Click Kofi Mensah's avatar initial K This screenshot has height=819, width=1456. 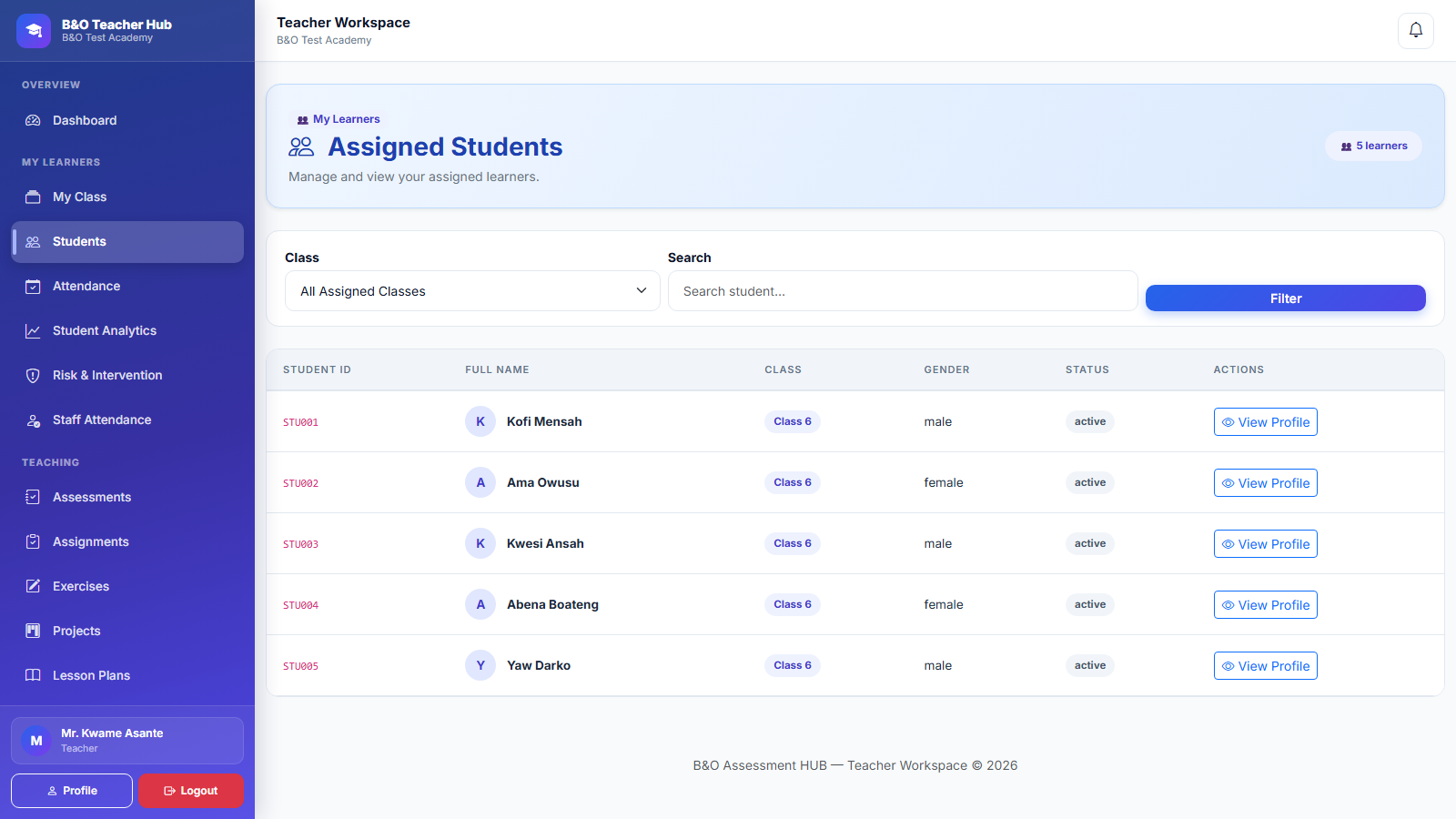pos(480,421)
